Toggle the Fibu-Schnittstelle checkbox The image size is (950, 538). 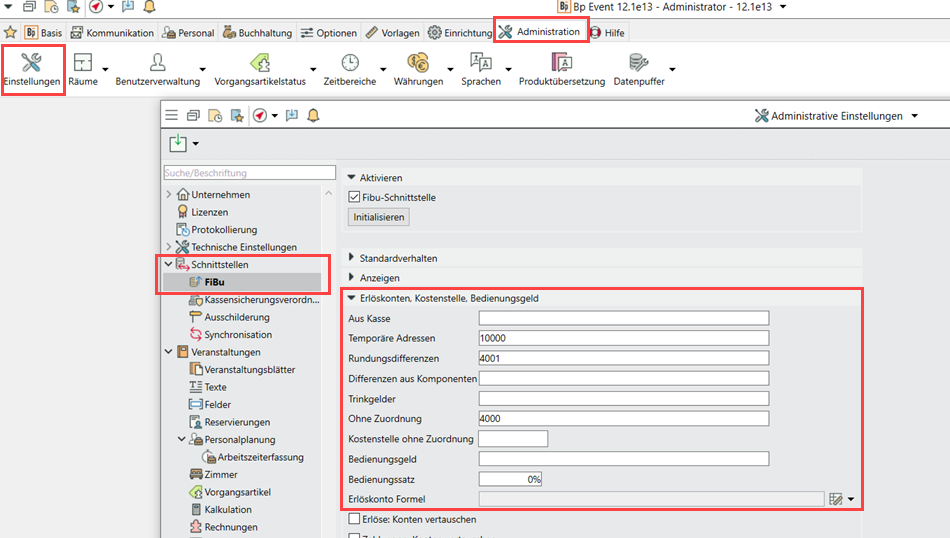[x=354, y=198]
